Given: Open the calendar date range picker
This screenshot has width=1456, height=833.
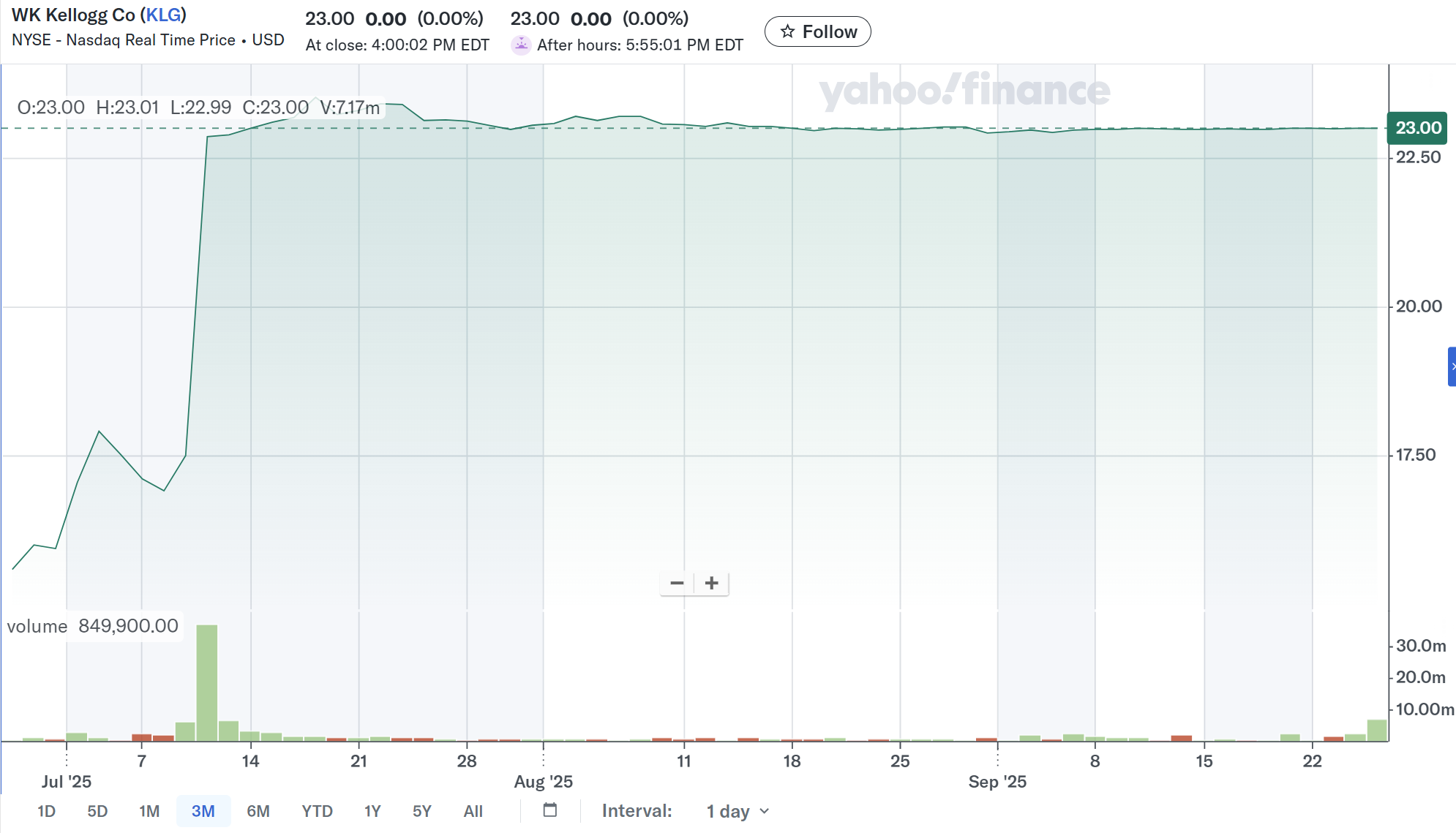Looking at the screenshot, I should (550, 810).
